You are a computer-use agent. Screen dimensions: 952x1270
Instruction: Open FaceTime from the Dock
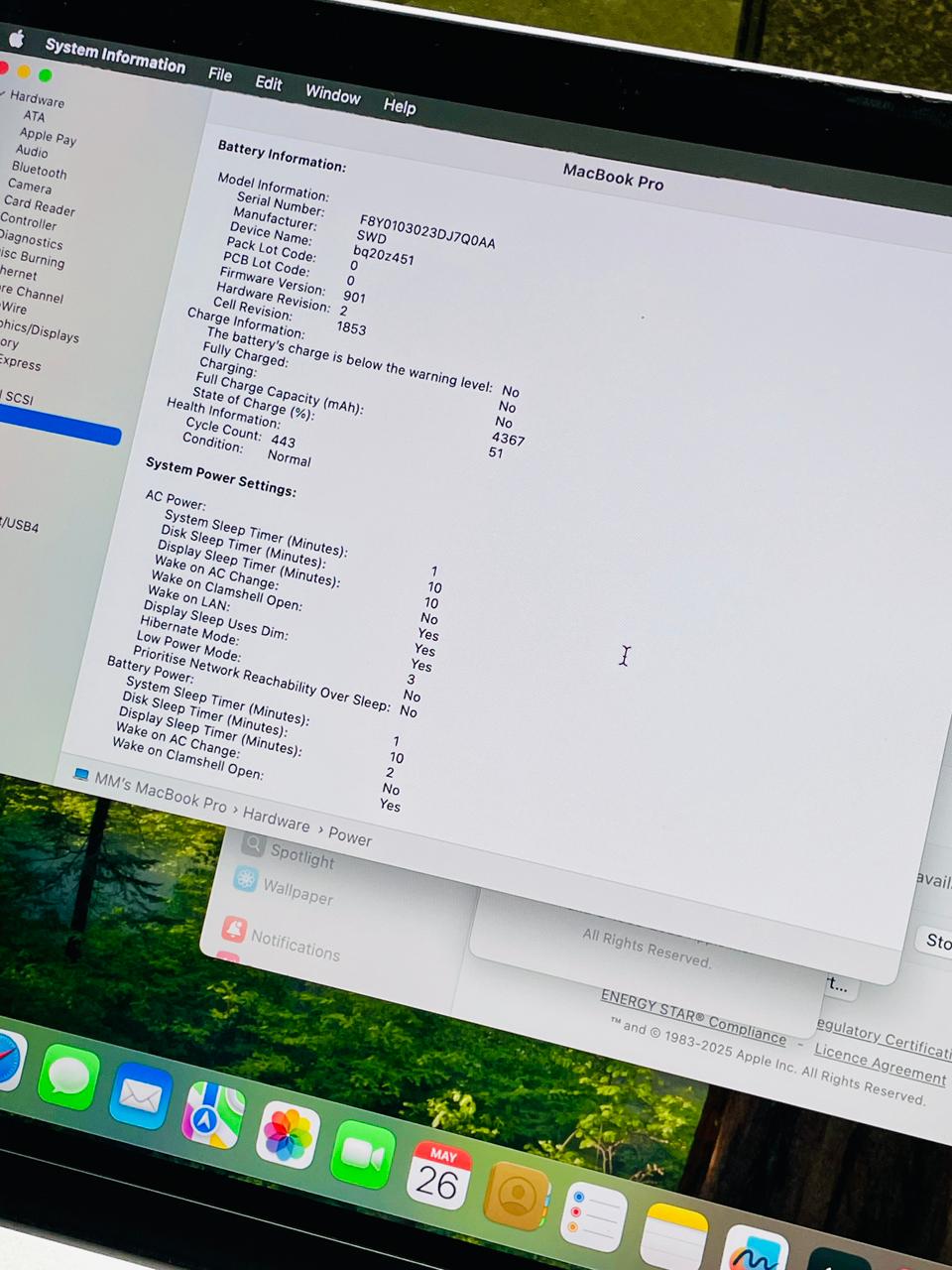(x=363, y=1154)
